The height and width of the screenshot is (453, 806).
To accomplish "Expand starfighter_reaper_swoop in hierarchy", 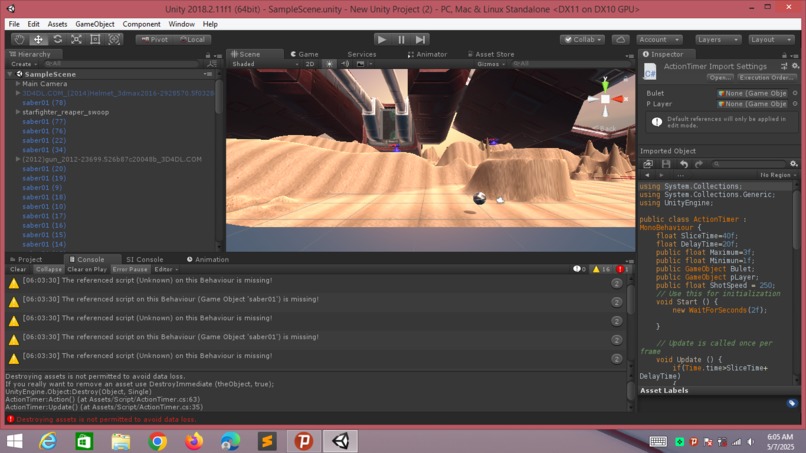I will [18, 112].
